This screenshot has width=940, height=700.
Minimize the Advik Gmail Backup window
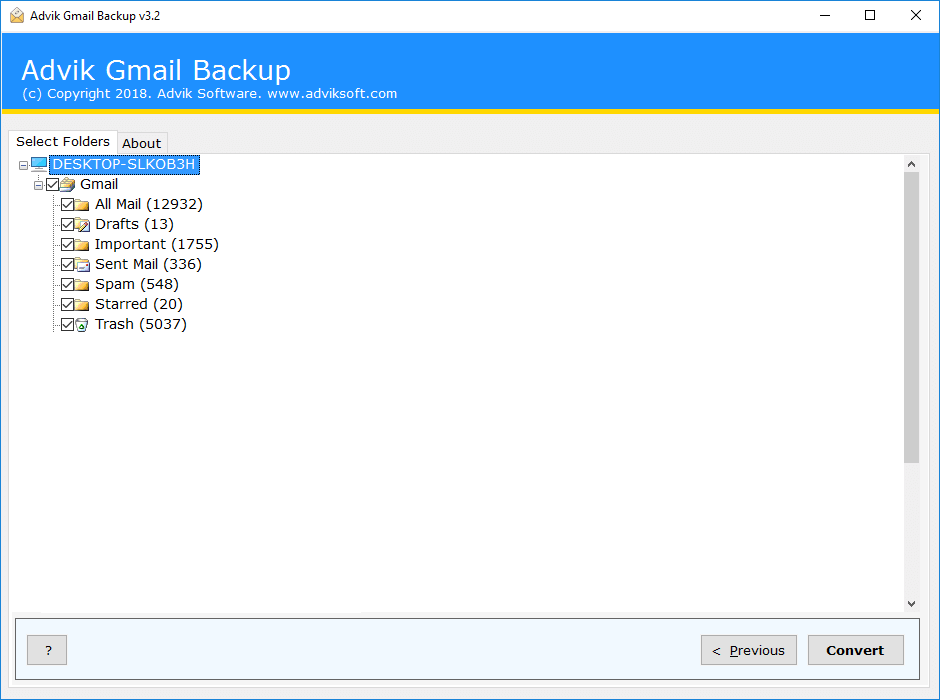coord(825,16)
